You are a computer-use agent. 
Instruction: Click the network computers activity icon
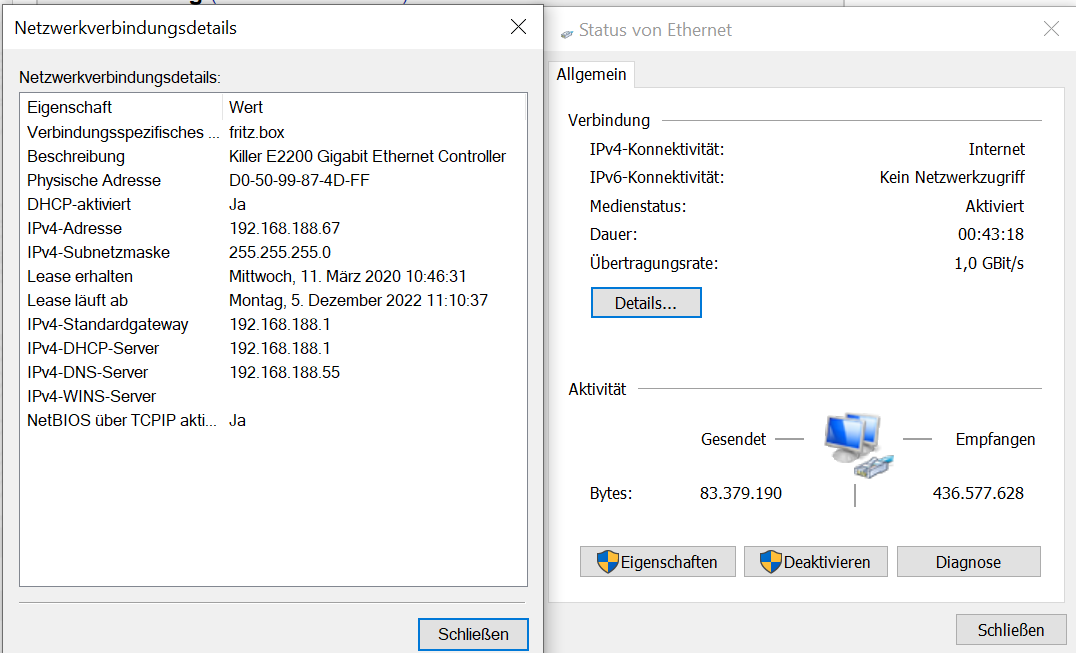pos(858,446)
